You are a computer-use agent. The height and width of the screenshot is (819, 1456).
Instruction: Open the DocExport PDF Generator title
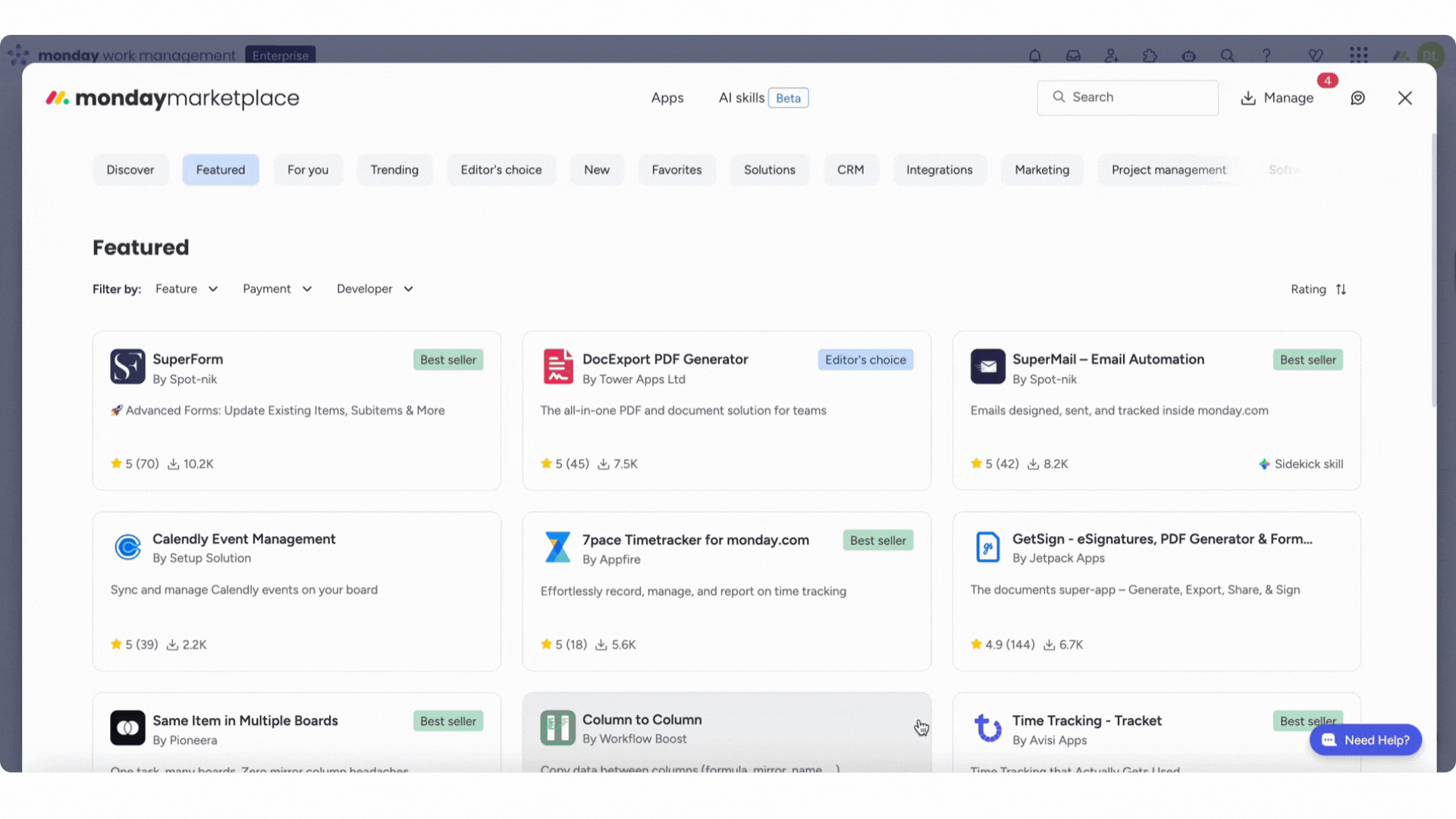(665, 359)
